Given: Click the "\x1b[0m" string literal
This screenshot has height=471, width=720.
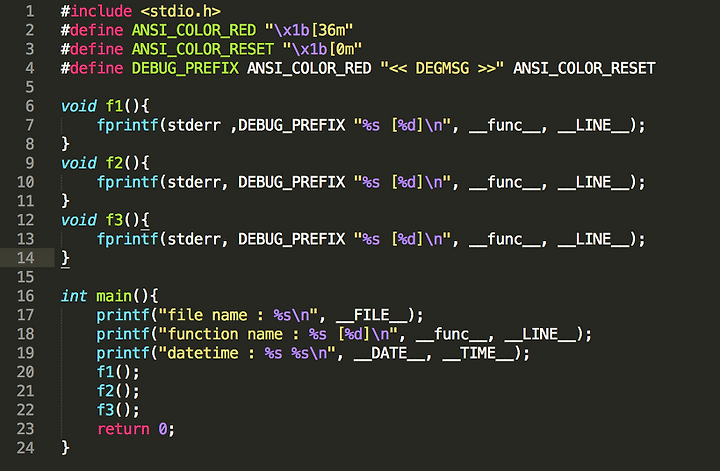Looking at the screenshot, I should point(322,49).
